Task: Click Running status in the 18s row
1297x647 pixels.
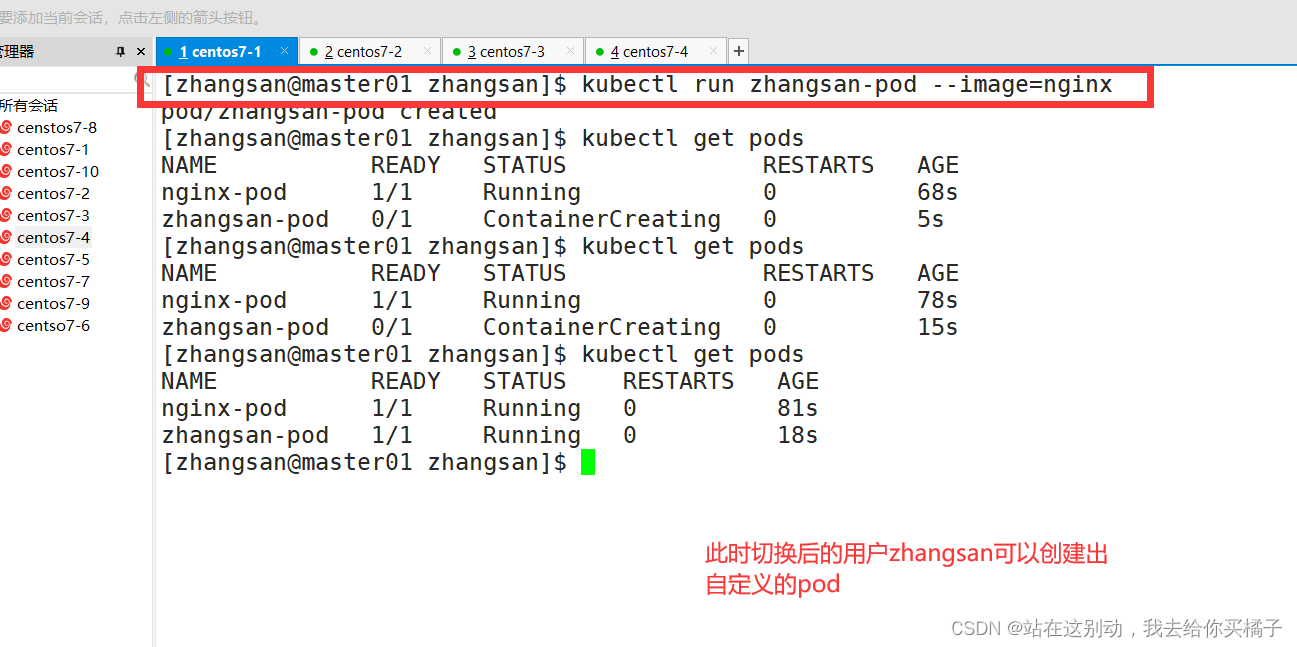Action: (x=532, y=435)
